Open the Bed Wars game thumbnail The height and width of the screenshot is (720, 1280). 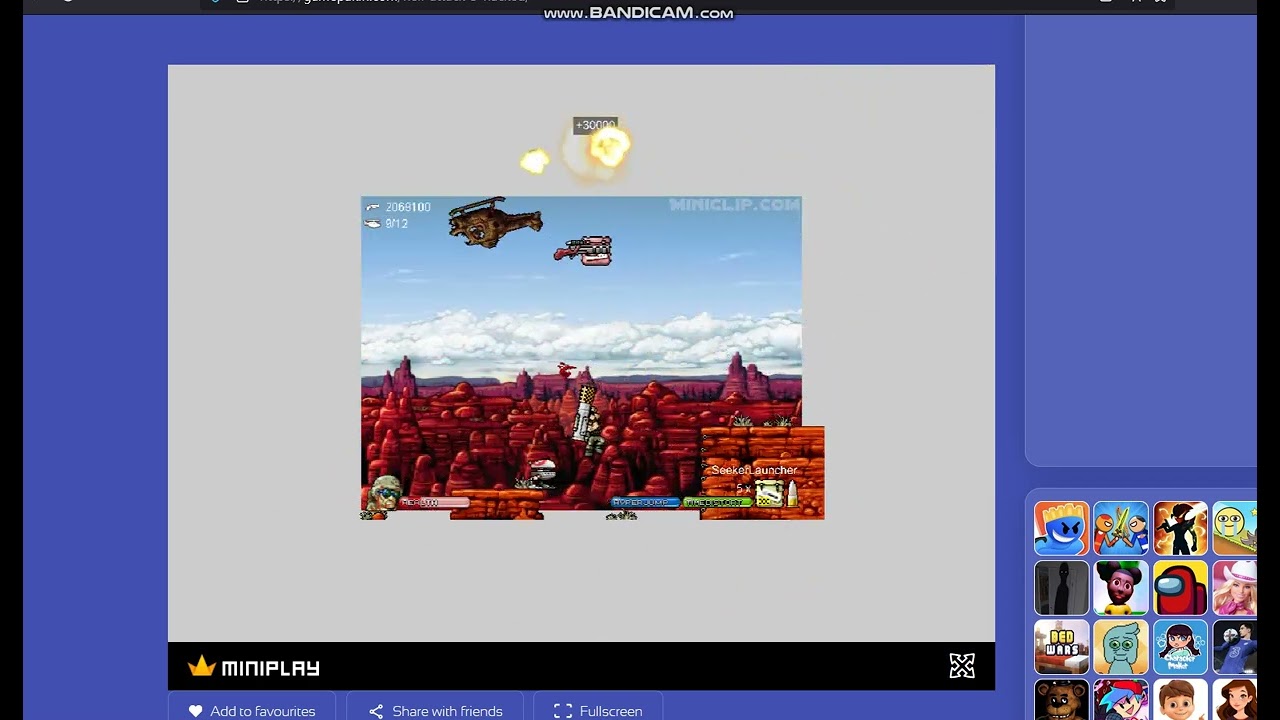pyautogui.click(x=1062, y=647)
